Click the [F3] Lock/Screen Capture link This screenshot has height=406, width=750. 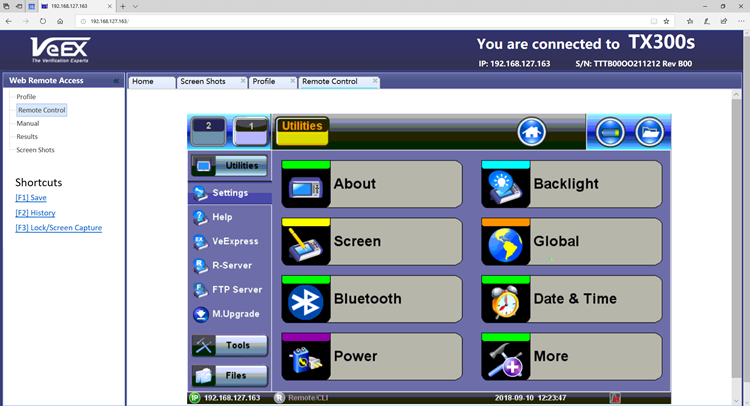pos(58,228)
